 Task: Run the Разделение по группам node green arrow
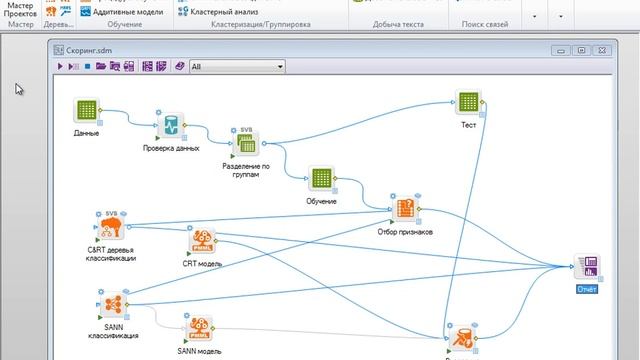tap(233, 156)
